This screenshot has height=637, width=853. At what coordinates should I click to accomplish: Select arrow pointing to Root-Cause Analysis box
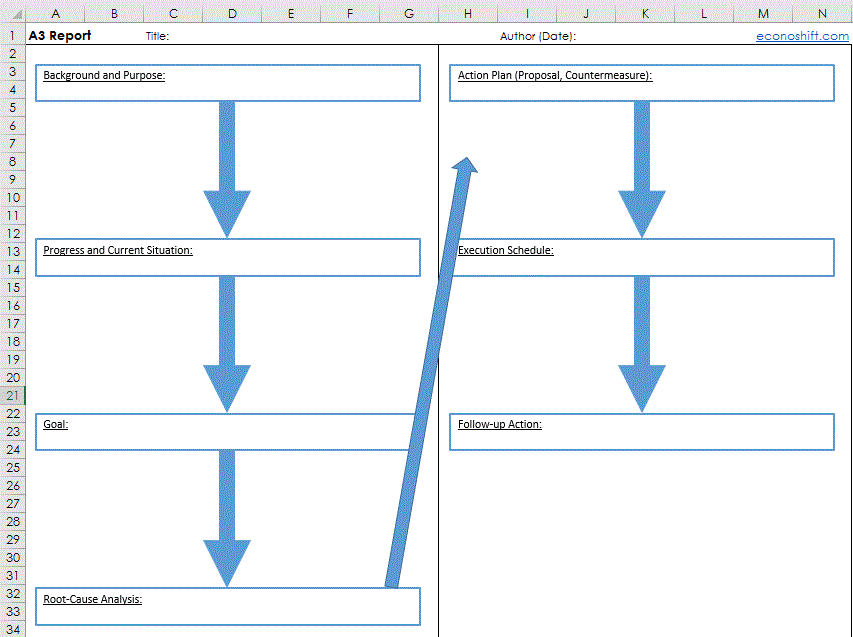point(227,519)
